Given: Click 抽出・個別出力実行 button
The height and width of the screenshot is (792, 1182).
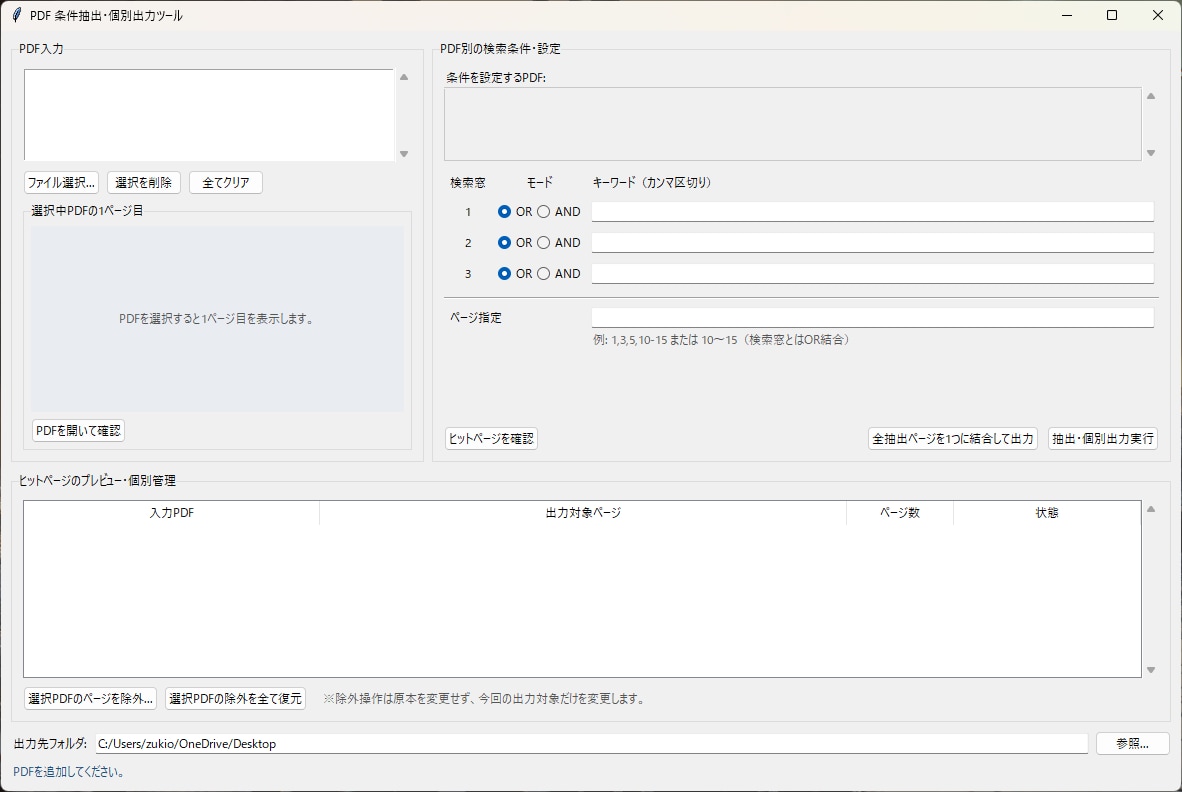Looking at the screenshot, I should click(x=1103, y=439).
